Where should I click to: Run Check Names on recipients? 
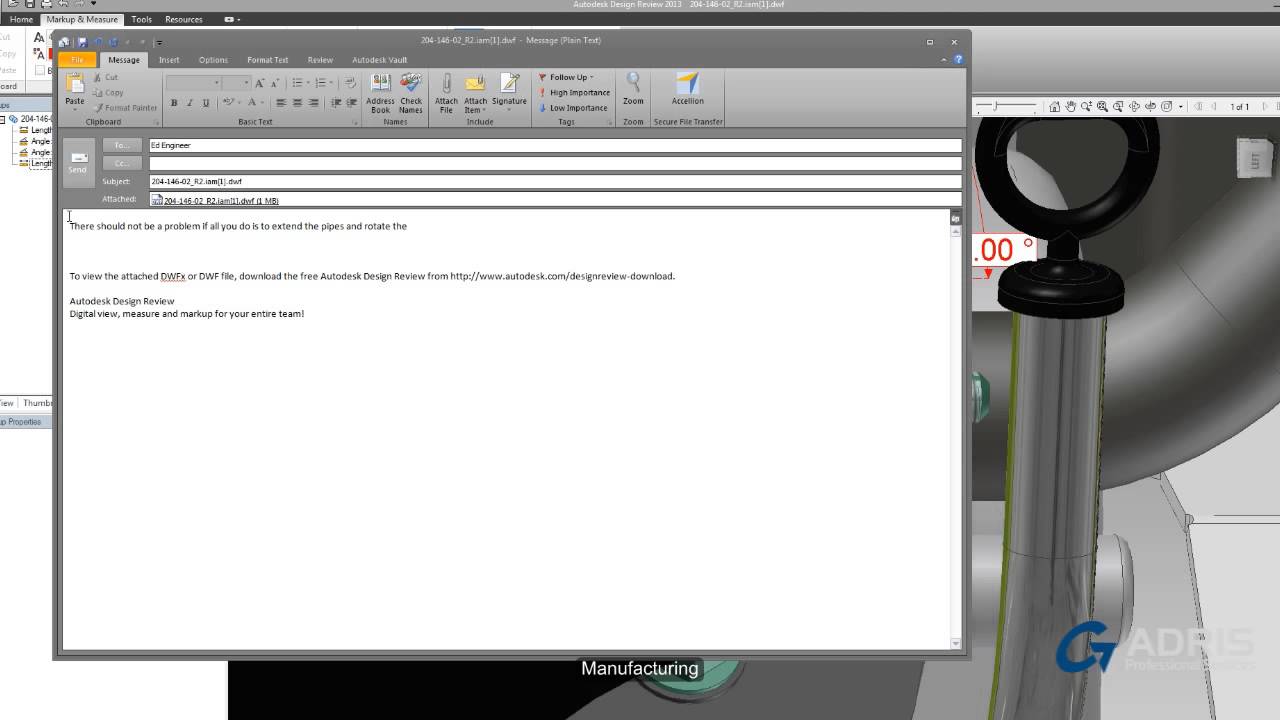[x=411, y=93]
